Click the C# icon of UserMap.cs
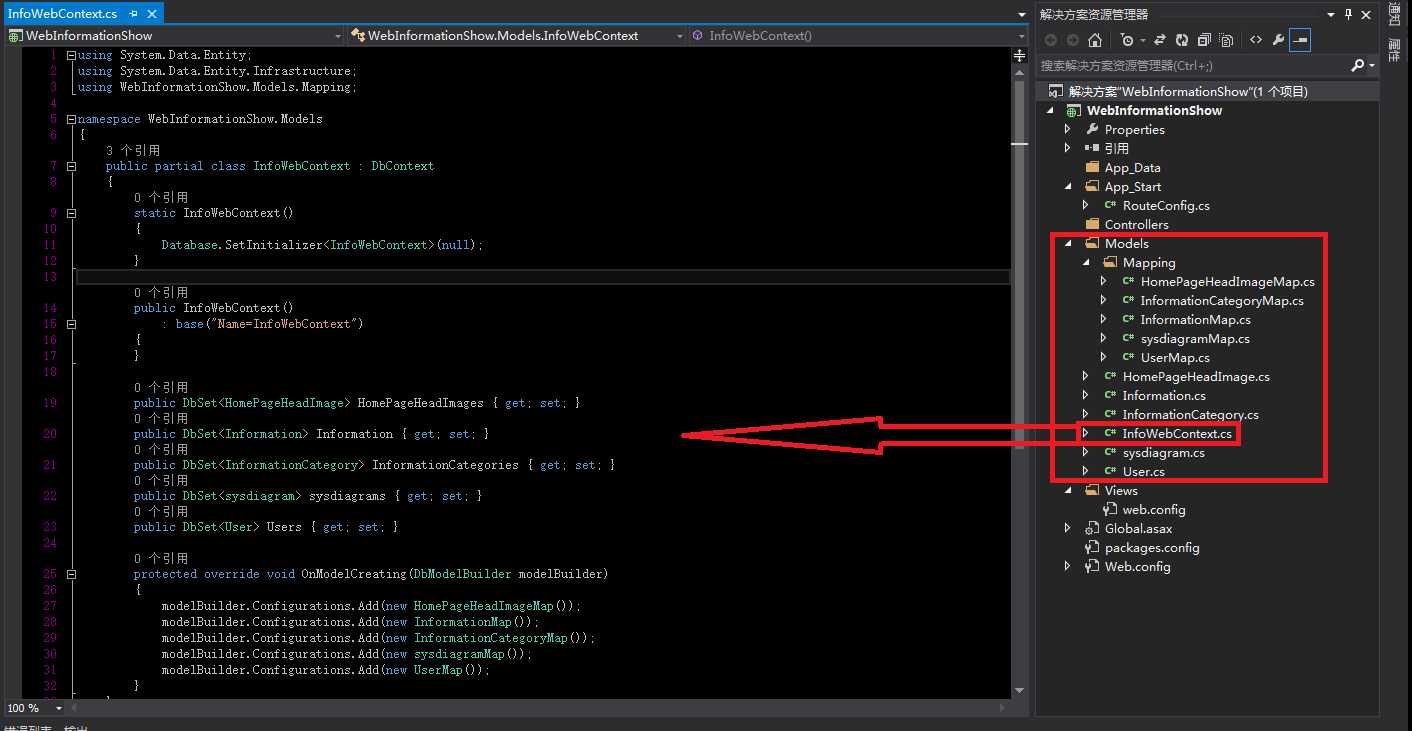This screenshot has height=731, width=1412. [x=1129, y=357]
